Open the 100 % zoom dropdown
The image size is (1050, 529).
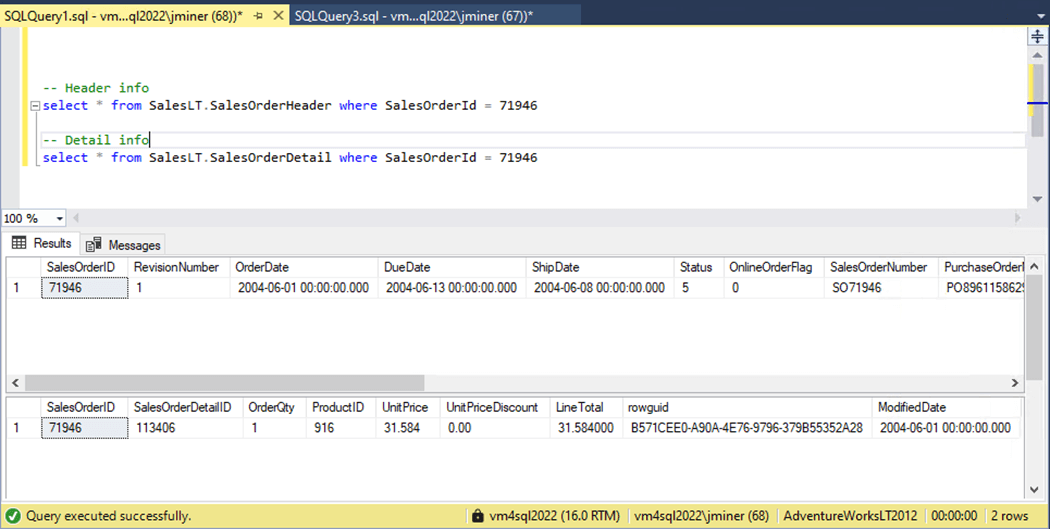[60, 218]
